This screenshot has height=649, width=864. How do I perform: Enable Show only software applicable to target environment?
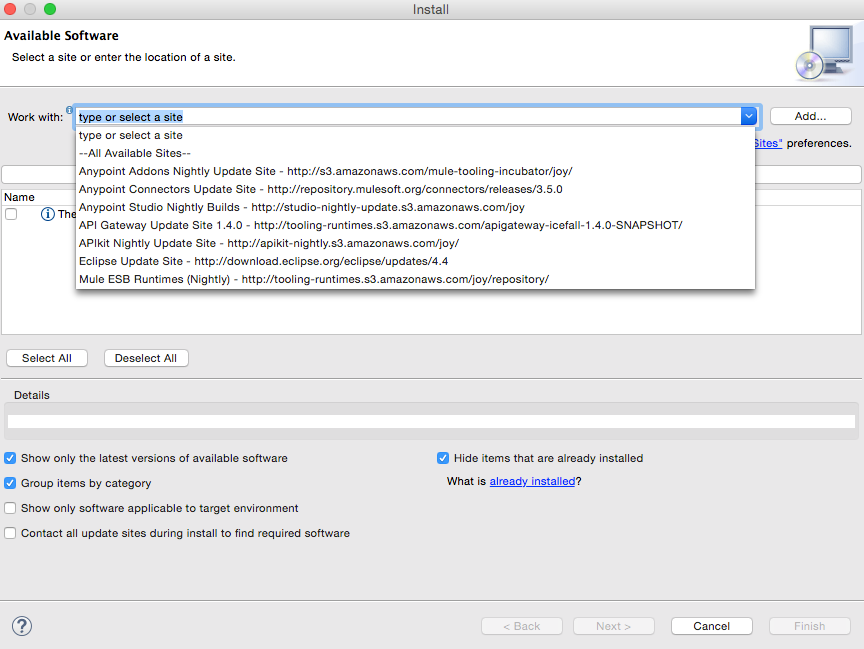[10, 508]
